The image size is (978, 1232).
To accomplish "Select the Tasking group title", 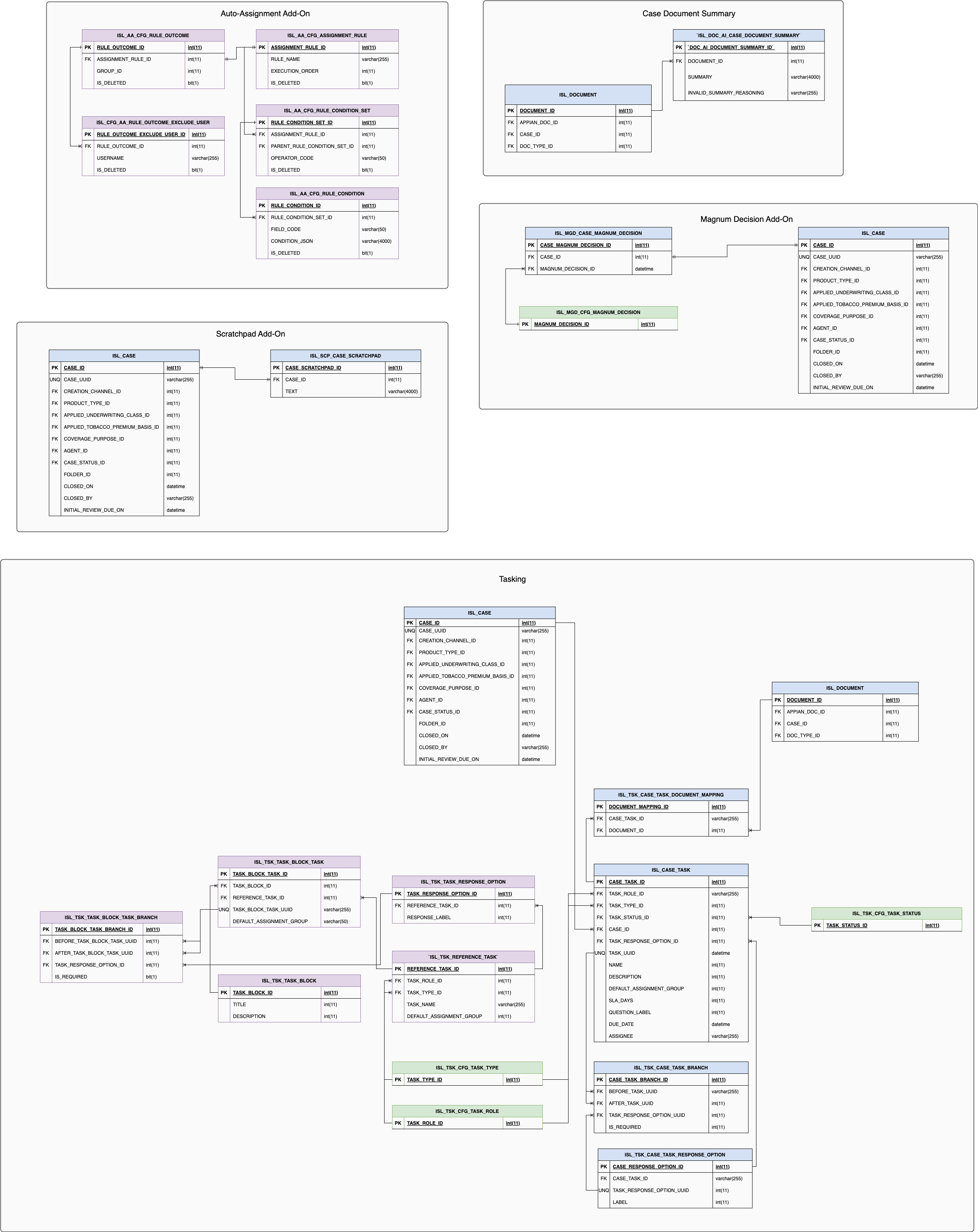I will 512,579.
